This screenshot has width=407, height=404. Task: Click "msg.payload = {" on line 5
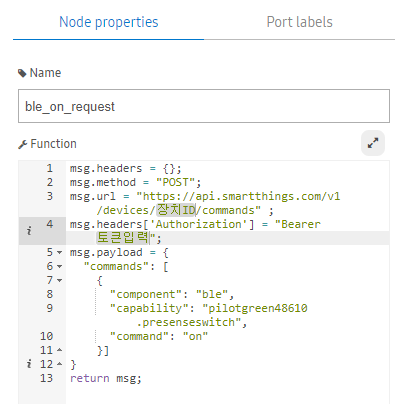coord(119,252)
